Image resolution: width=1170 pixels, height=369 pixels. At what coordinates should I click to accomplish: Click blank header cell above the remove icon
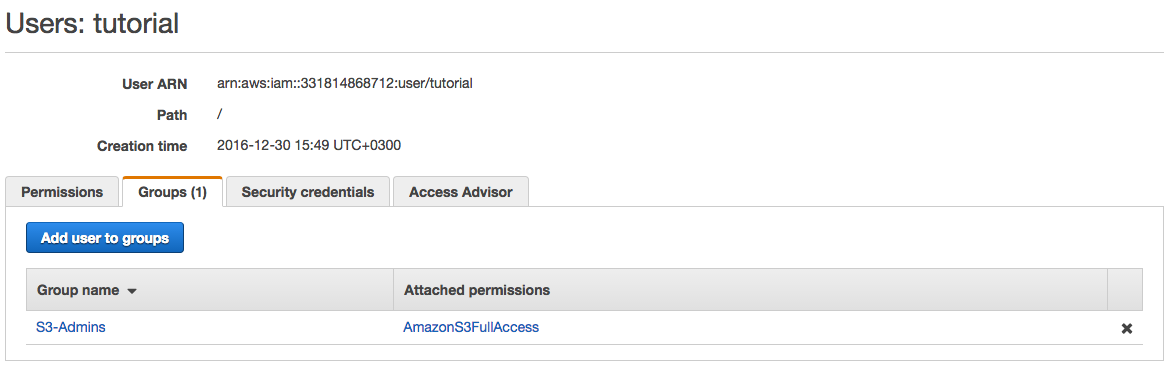(1125, 290)
